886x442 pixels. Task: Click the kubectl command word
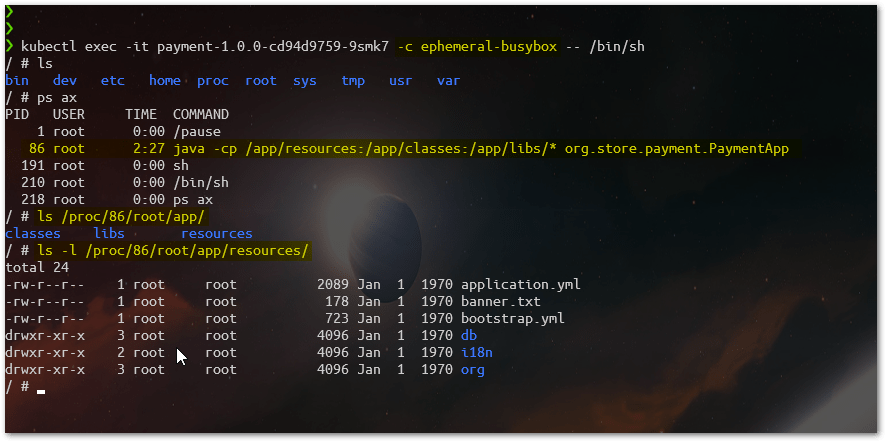(48, 46)
